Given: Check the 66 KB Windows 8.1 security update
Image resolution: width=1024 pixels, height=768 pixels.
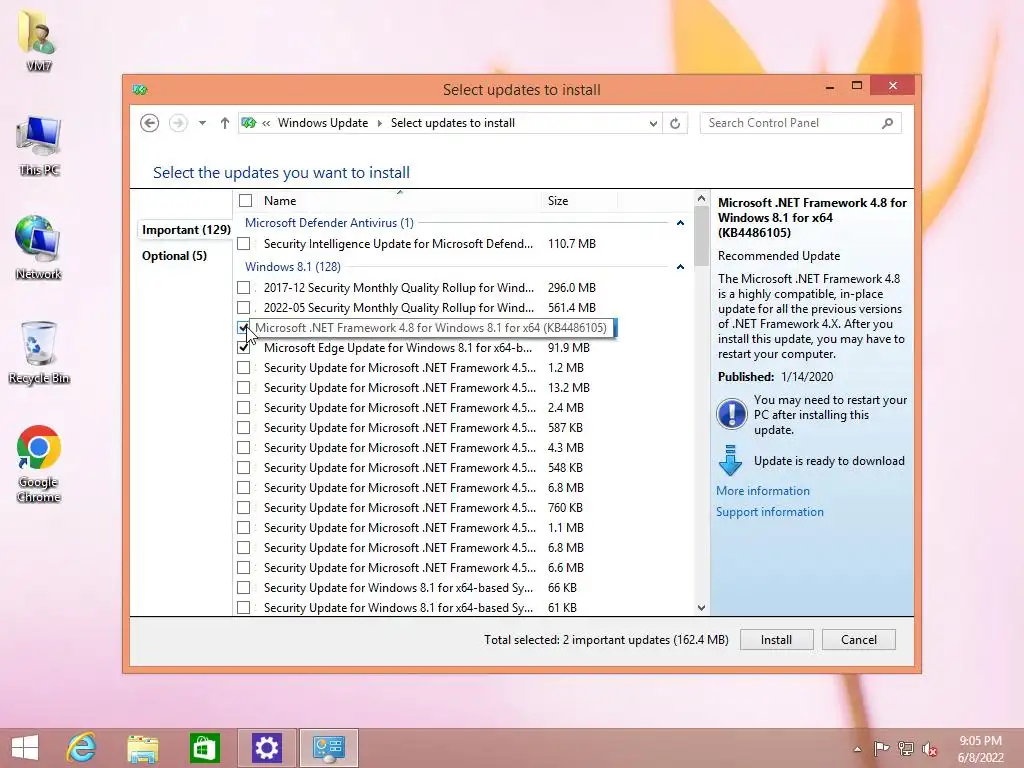Looking at the screenshot, I should 244,588.
